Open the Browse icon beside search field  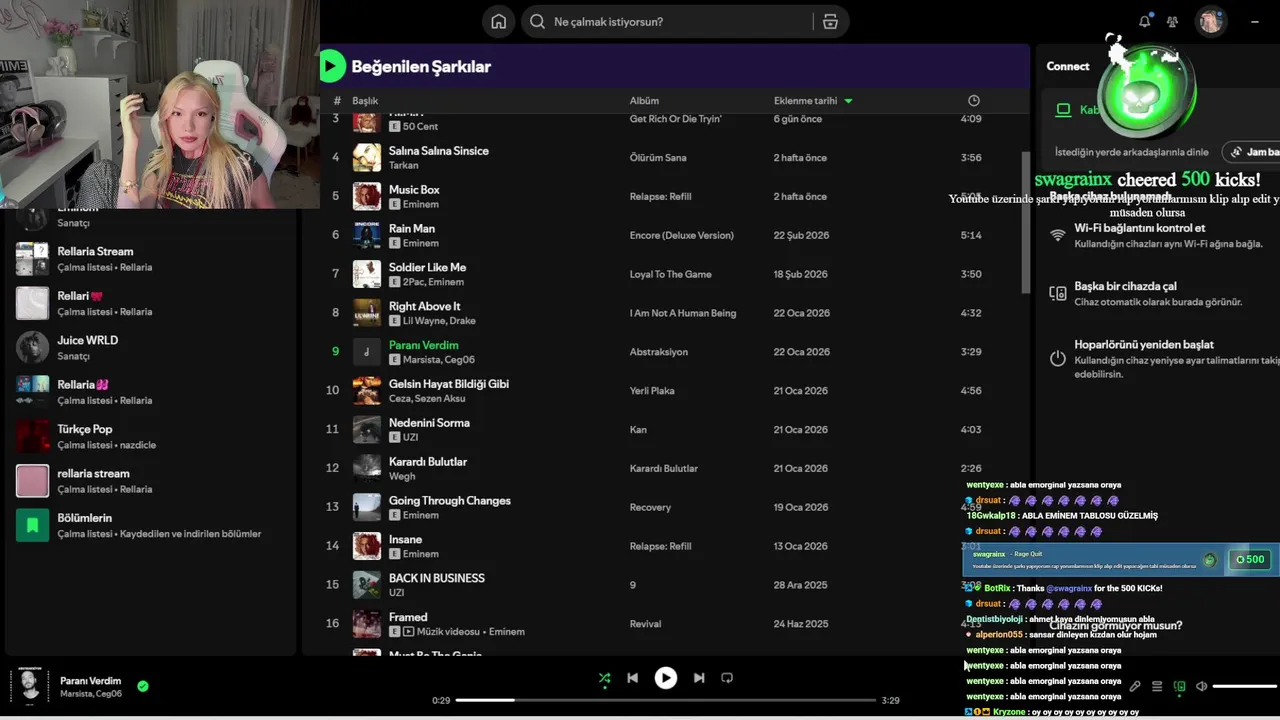tap(830, 22)
